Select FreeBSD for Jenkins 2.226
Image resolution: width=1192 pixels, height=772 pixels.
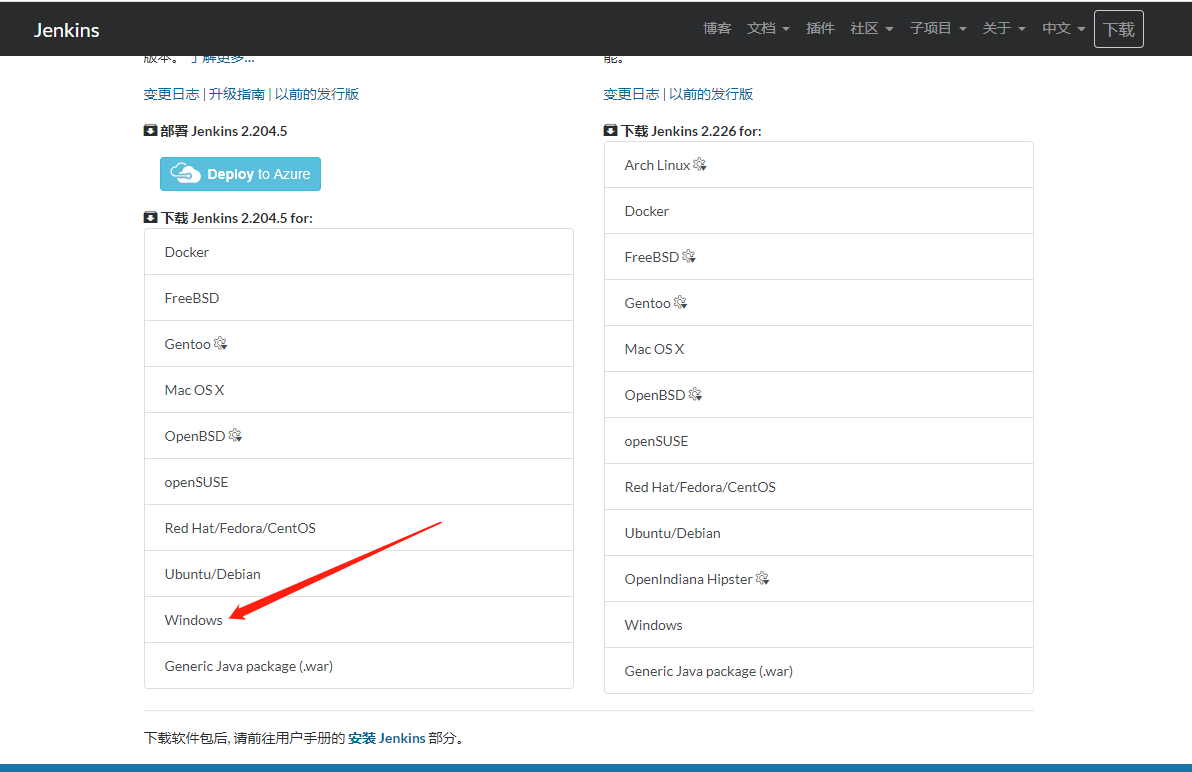(x=819, y=257)
